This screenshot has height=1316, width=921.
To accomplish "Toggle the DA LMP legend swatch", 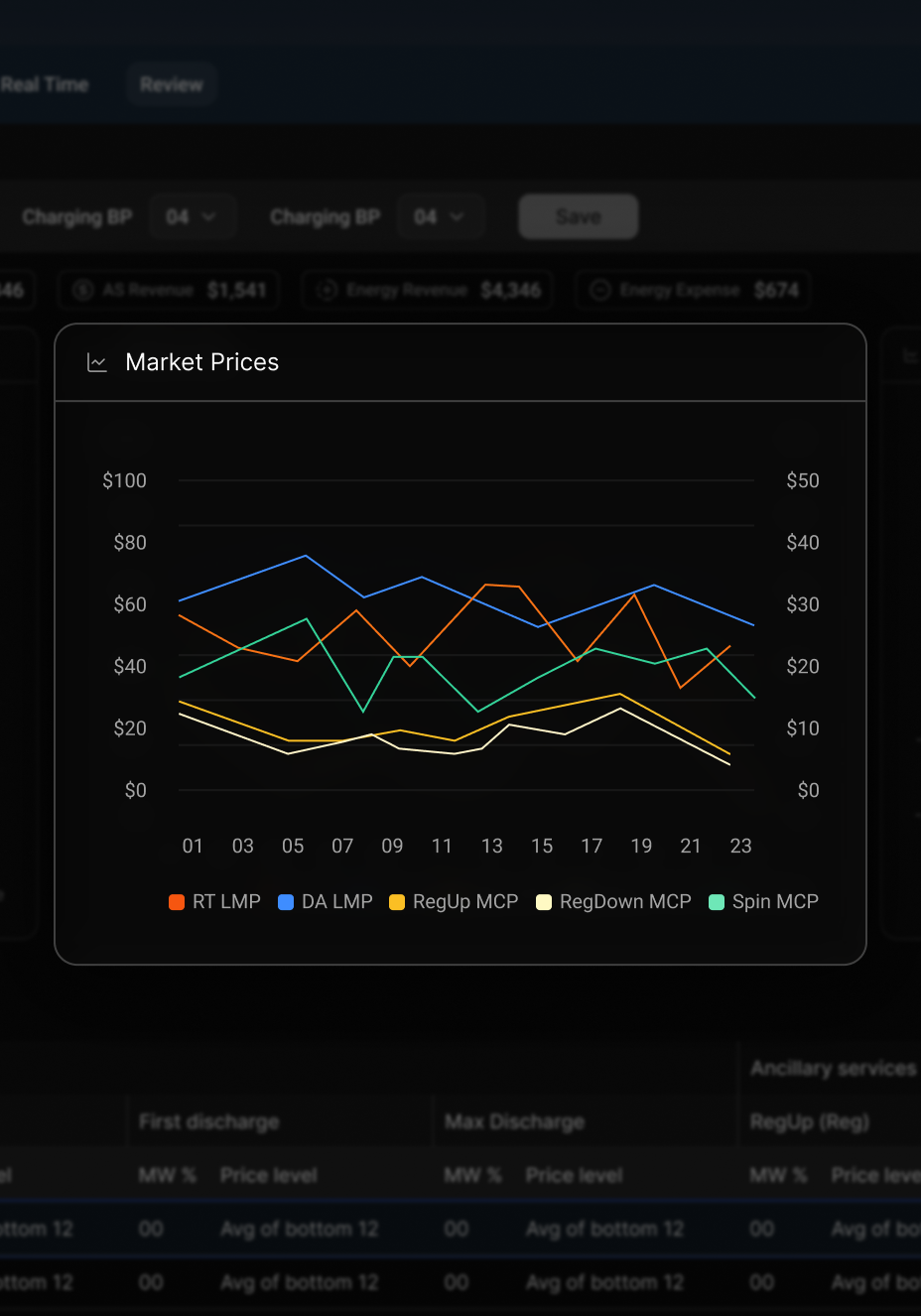I will click(x=286, y=902).
